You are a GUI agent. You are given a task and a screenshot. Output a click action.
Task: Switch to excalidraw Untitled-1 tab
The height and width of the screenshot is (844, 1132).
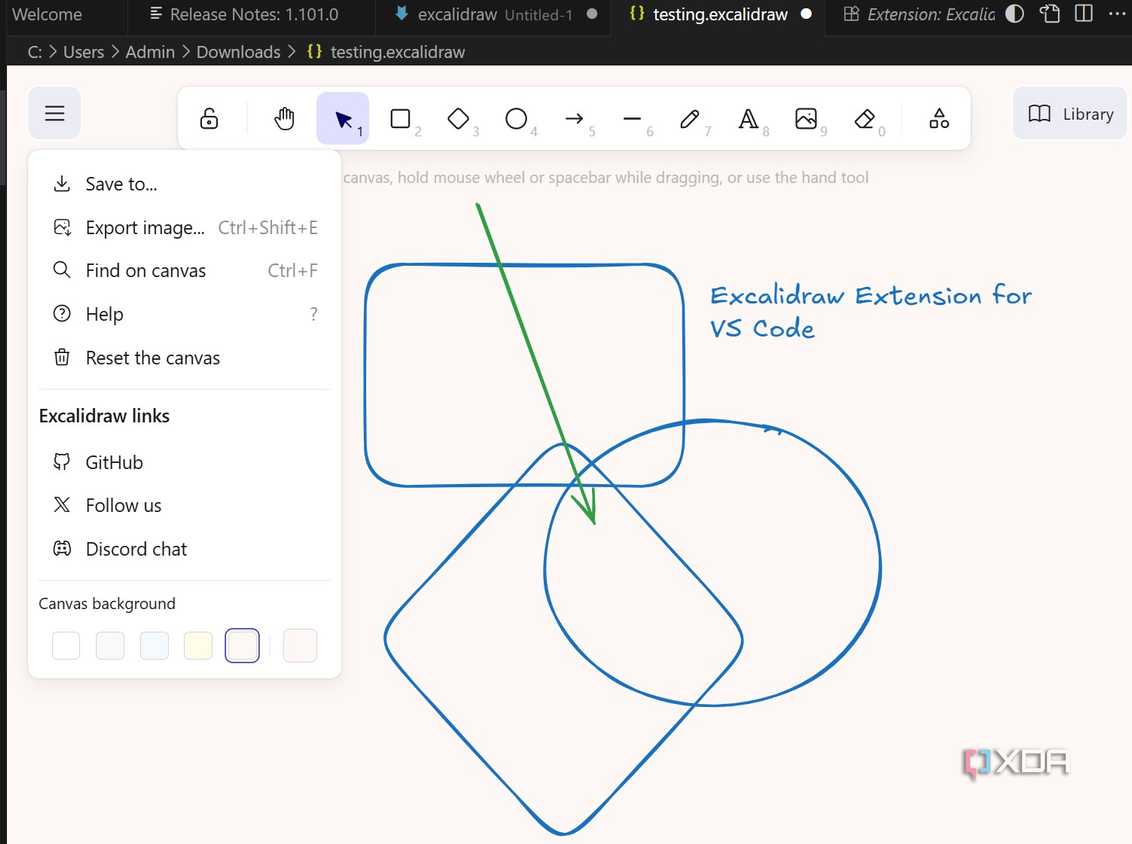[x=494, y=14]
